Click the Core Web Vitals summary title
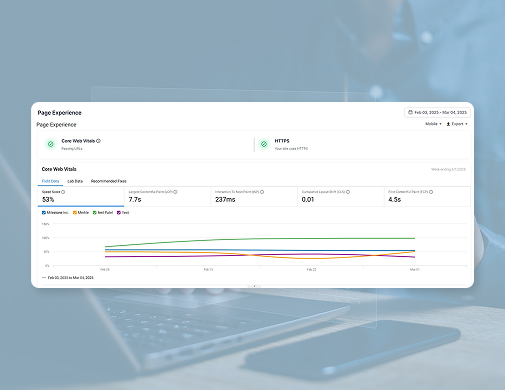This screenshot has height=390, width=505. [78, 141]
